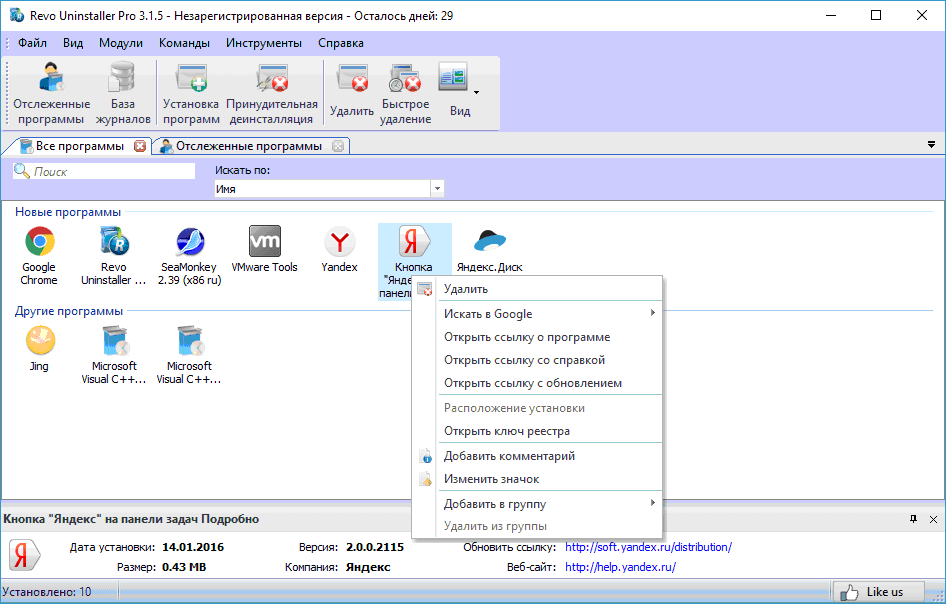Choose Открыть ключ реестра

(537, 431)
